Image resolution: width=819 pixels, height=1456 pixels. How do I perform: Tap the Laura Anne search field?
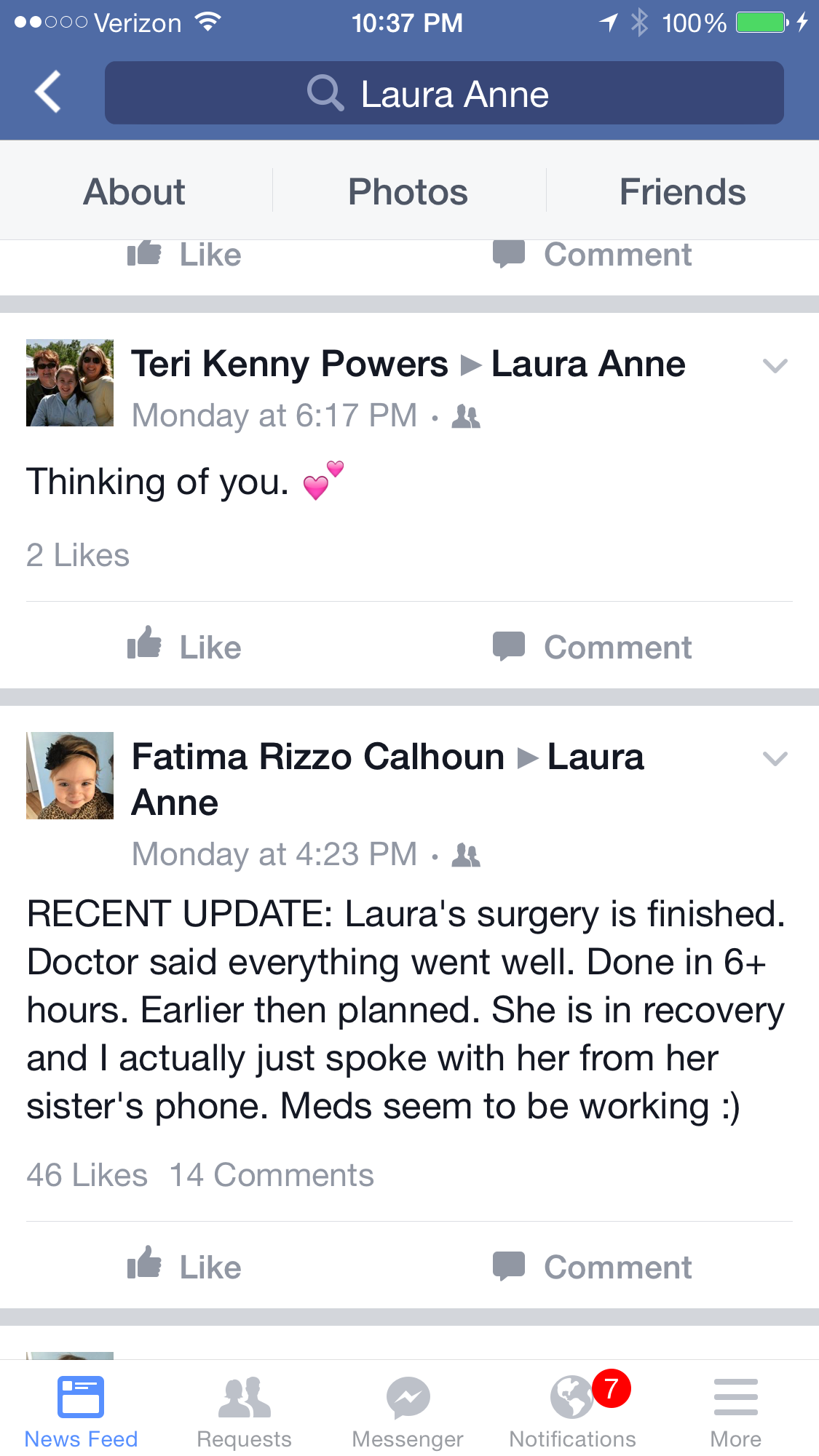(444, 93)
